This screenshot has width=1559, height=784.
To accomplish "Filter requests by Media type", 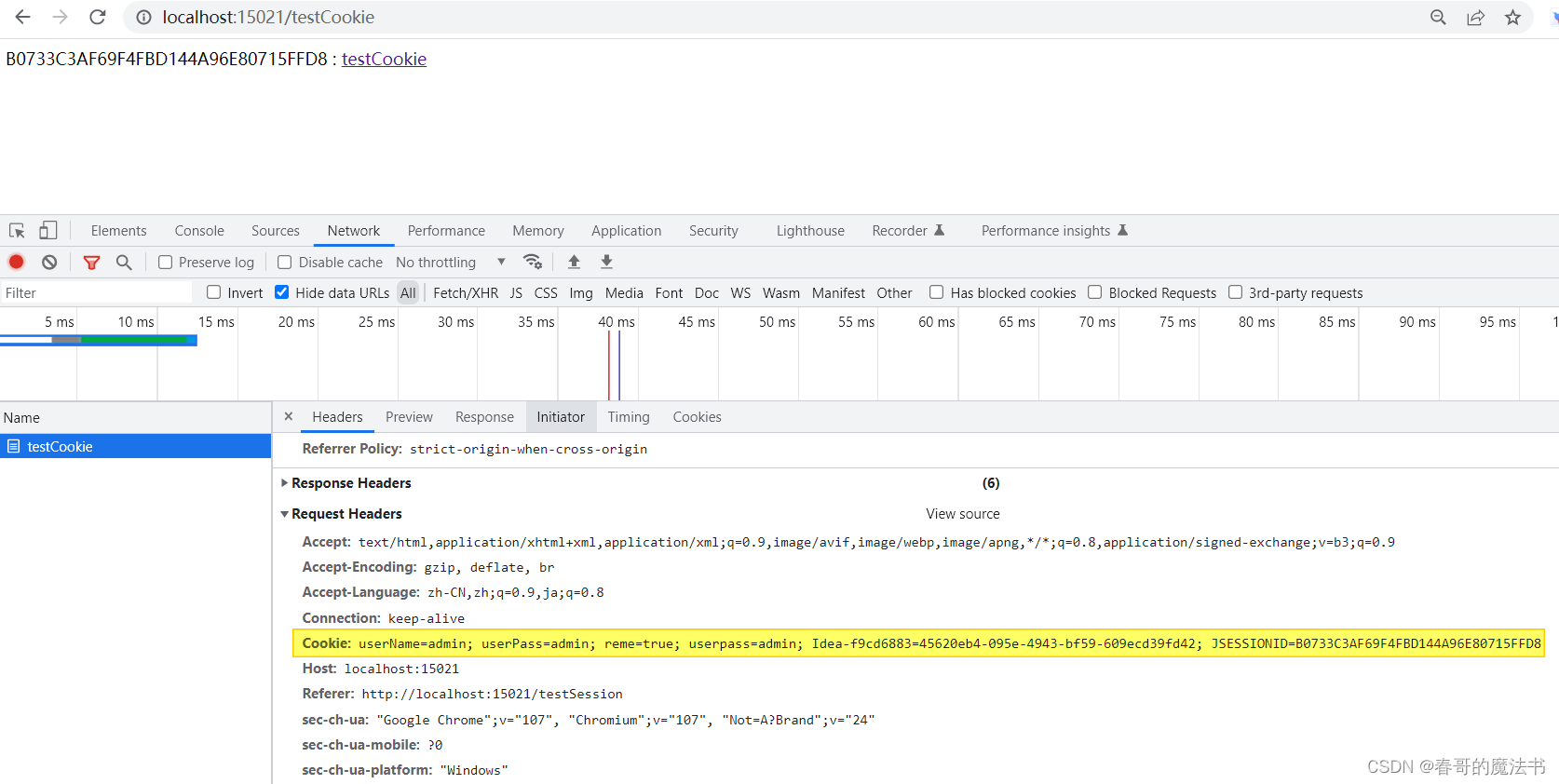I will [624, 293].
